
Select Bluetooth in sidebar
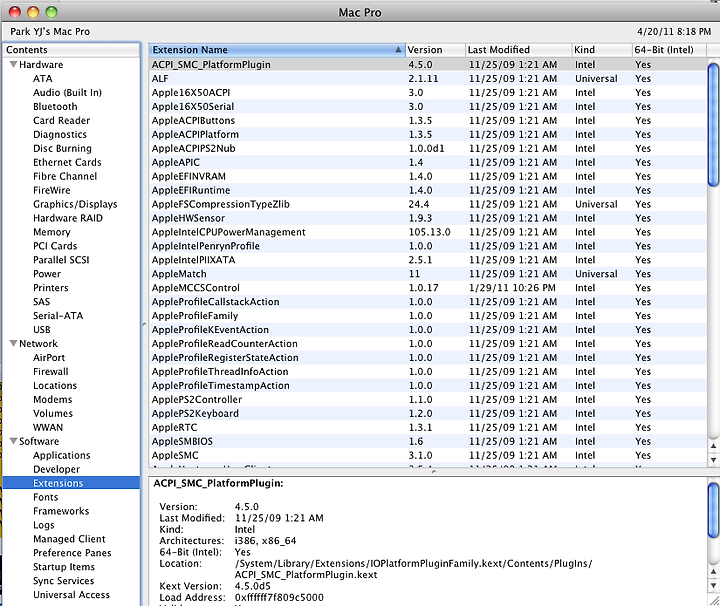(55, 107)
